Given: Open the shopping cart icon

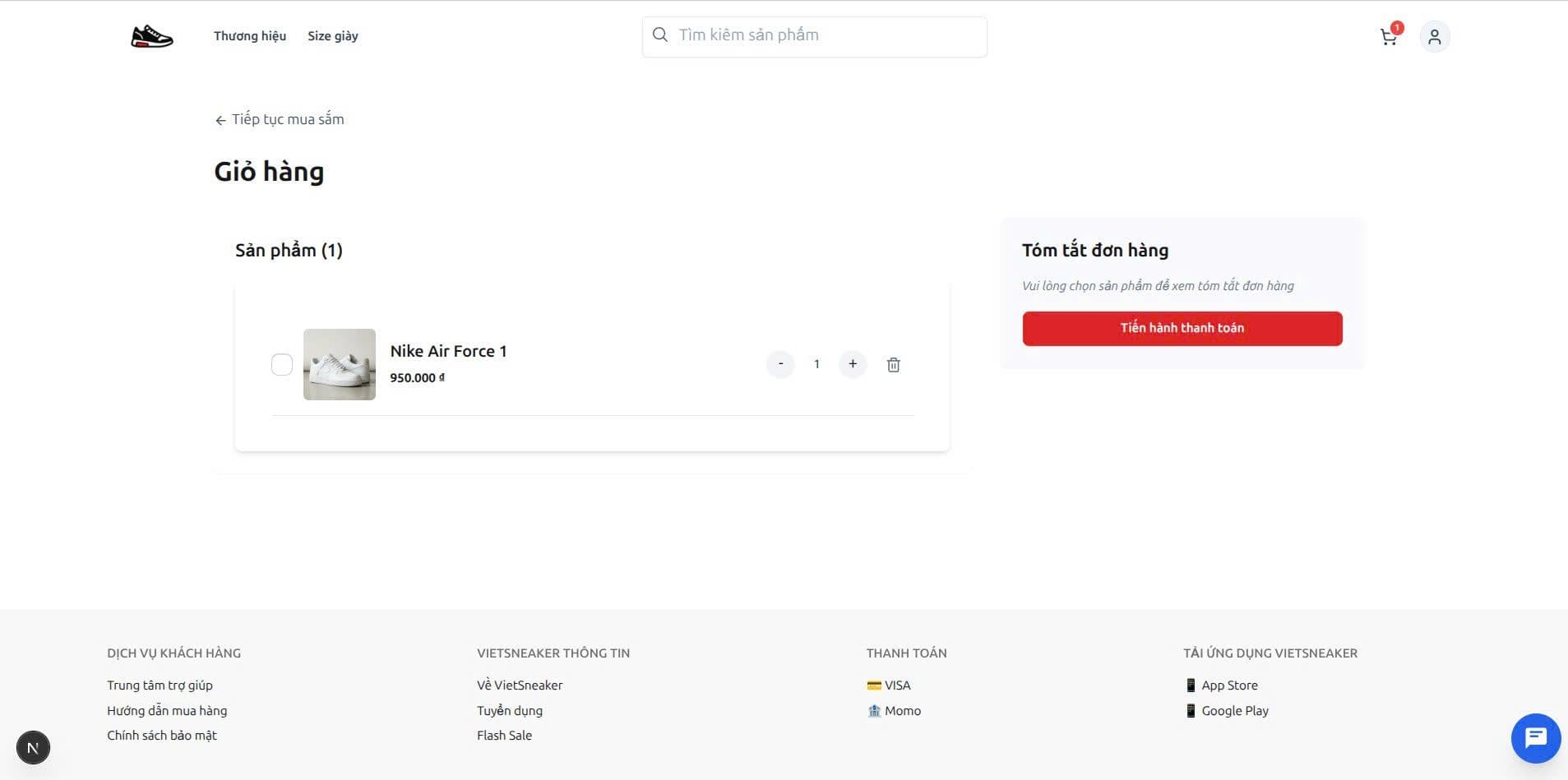Looking at the screenshot, I should 1389,37.
